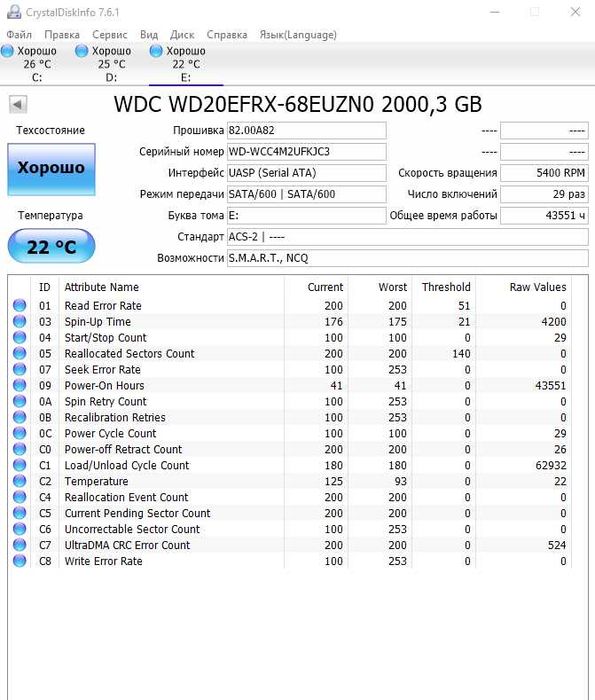Click status orb of Recalibration Retries row

coord(20,417)
